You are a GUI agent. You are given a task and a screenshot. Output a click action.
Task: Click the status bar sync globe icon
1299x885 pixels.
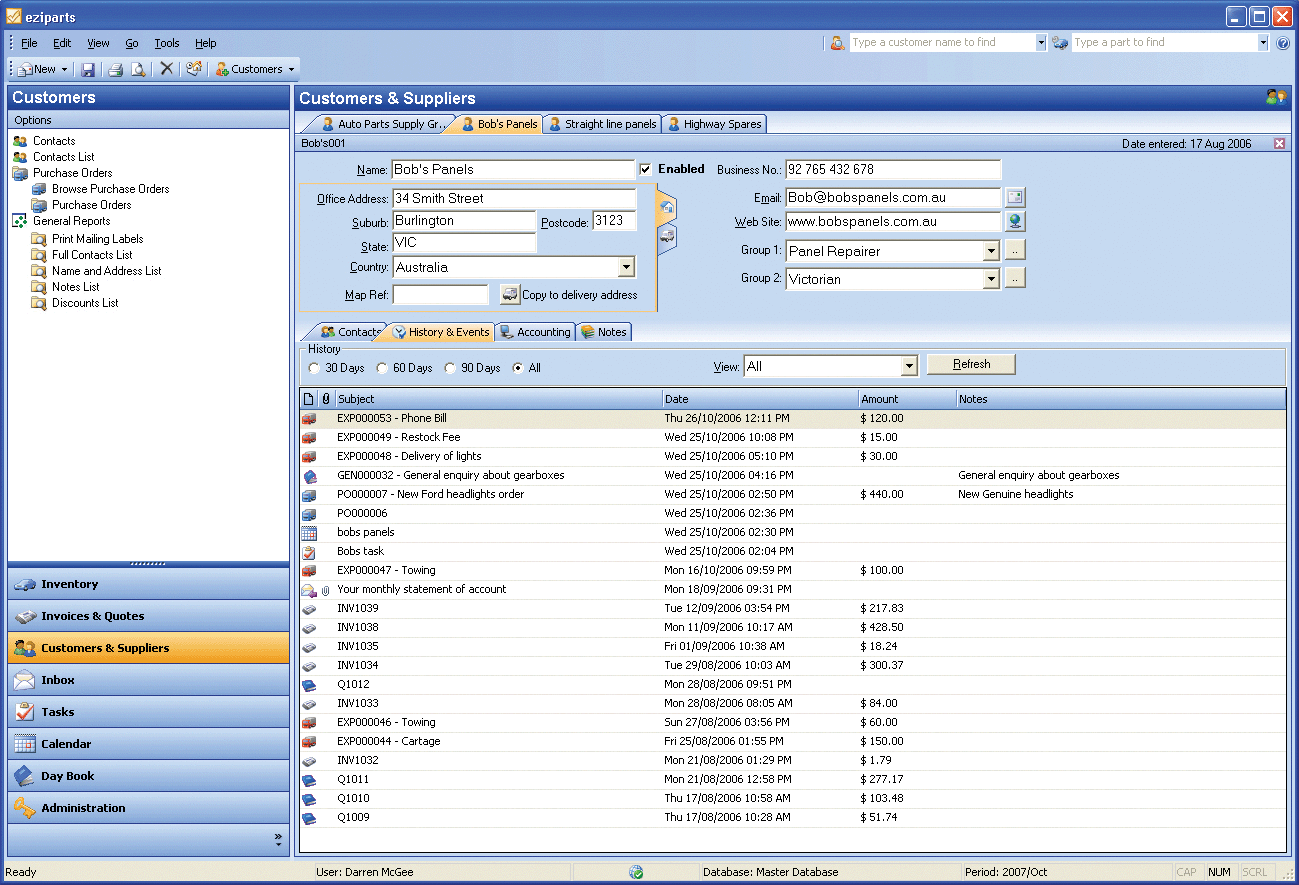(636, 872)
